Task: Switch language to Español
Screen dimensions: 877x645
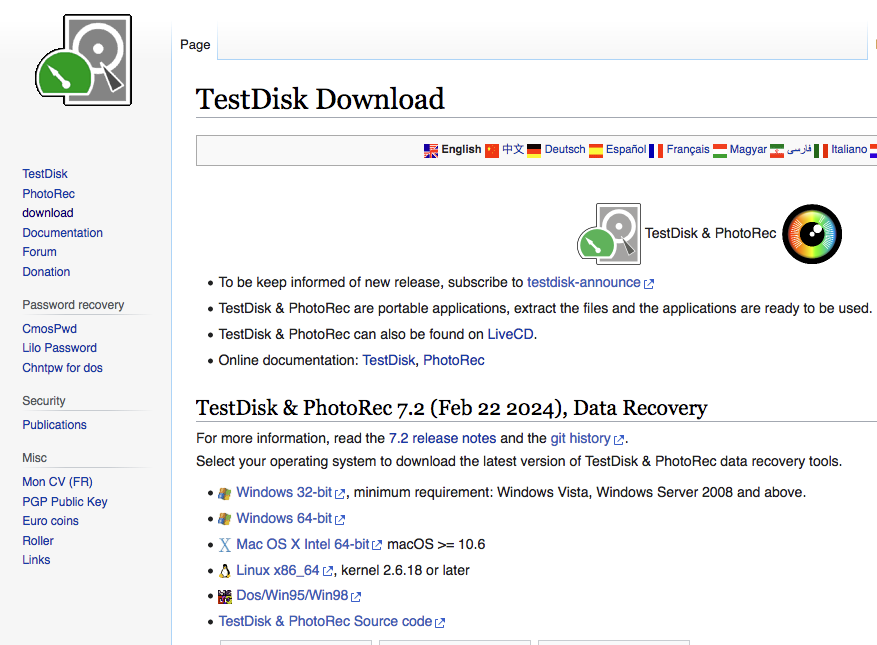Action: [x=626, y=149]
